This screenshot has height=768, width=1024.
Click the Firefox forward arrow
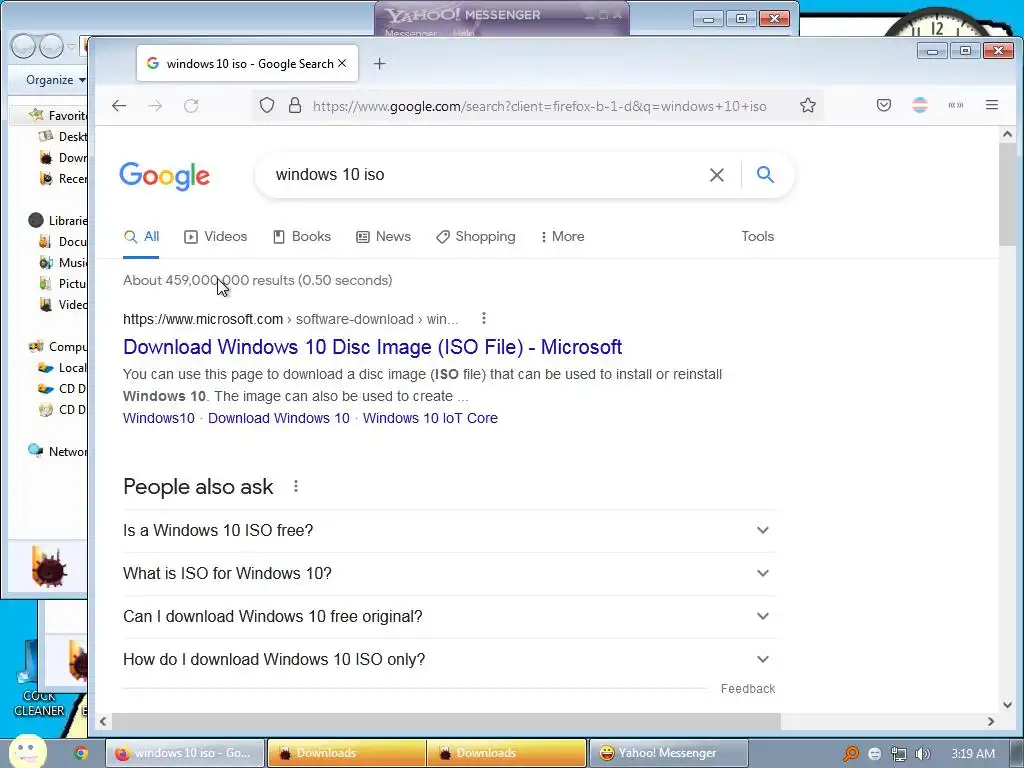155,106
